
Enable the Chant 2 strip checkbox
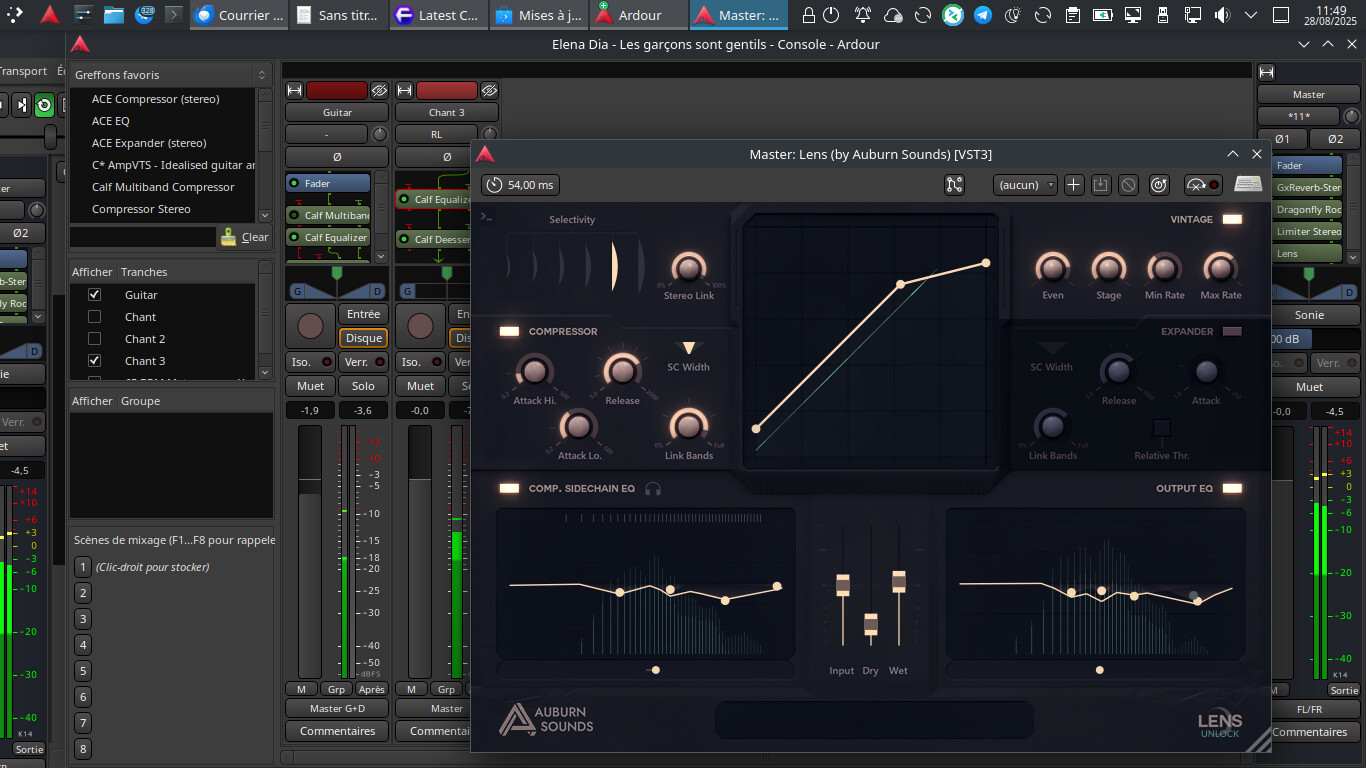[95, 339]
